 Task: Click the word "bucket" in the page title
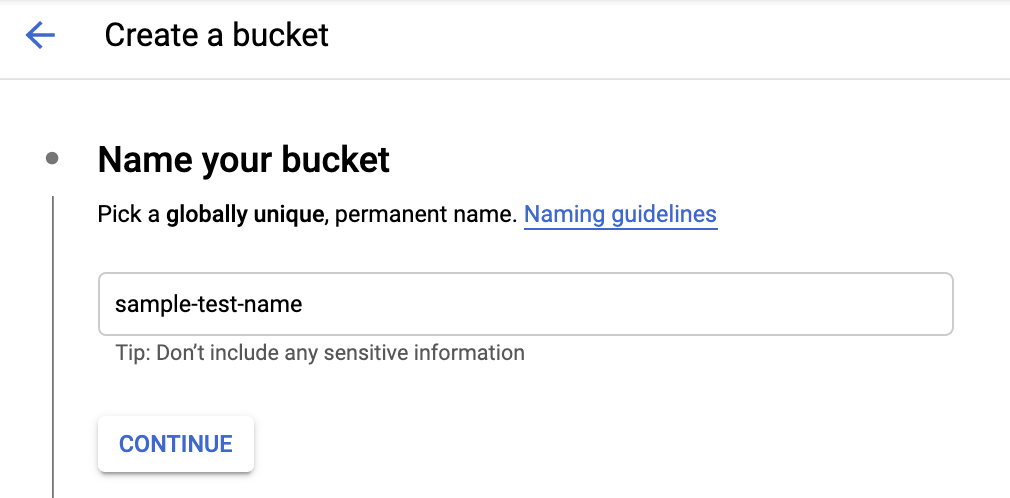point(281,36)
